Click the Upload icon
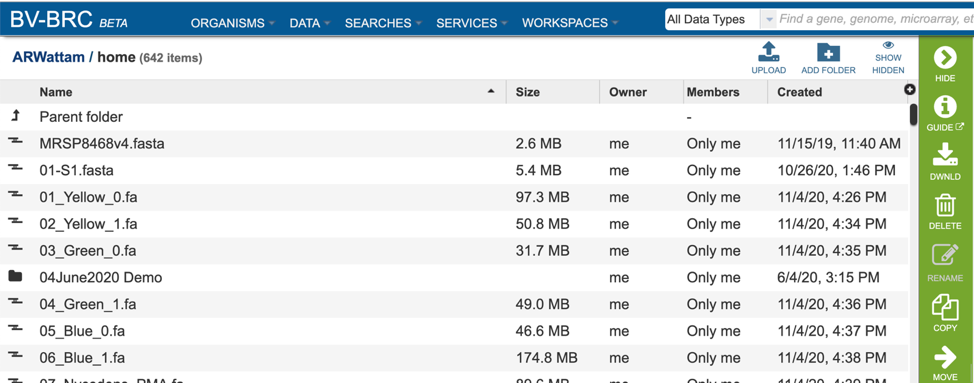 [768, 52]
